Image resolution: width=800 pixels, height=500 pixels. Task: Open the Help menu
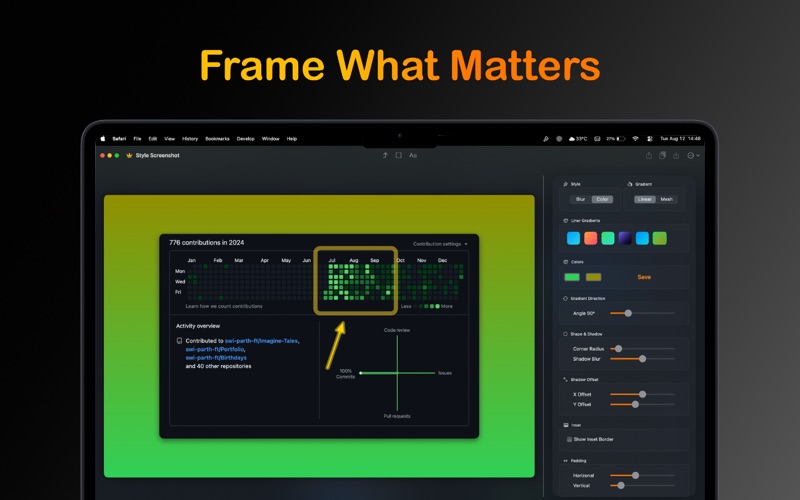click(x=292, y=139)
